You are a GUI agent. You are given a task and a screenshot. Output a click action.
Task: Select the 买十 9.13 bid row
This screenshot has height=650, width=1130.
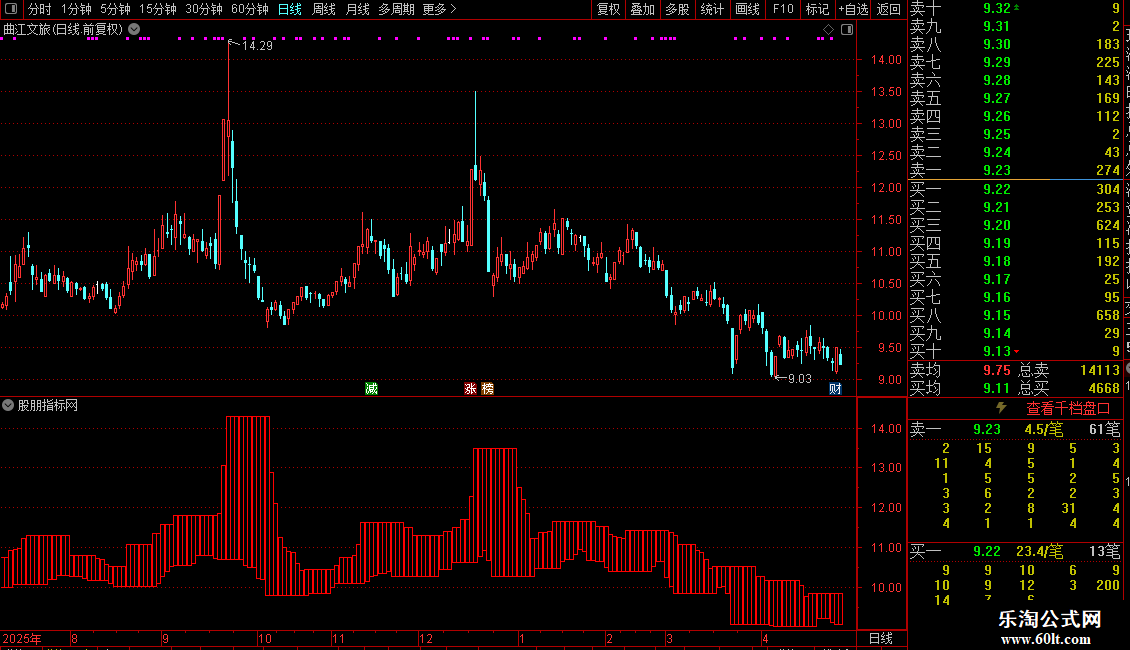point(1015,351)
